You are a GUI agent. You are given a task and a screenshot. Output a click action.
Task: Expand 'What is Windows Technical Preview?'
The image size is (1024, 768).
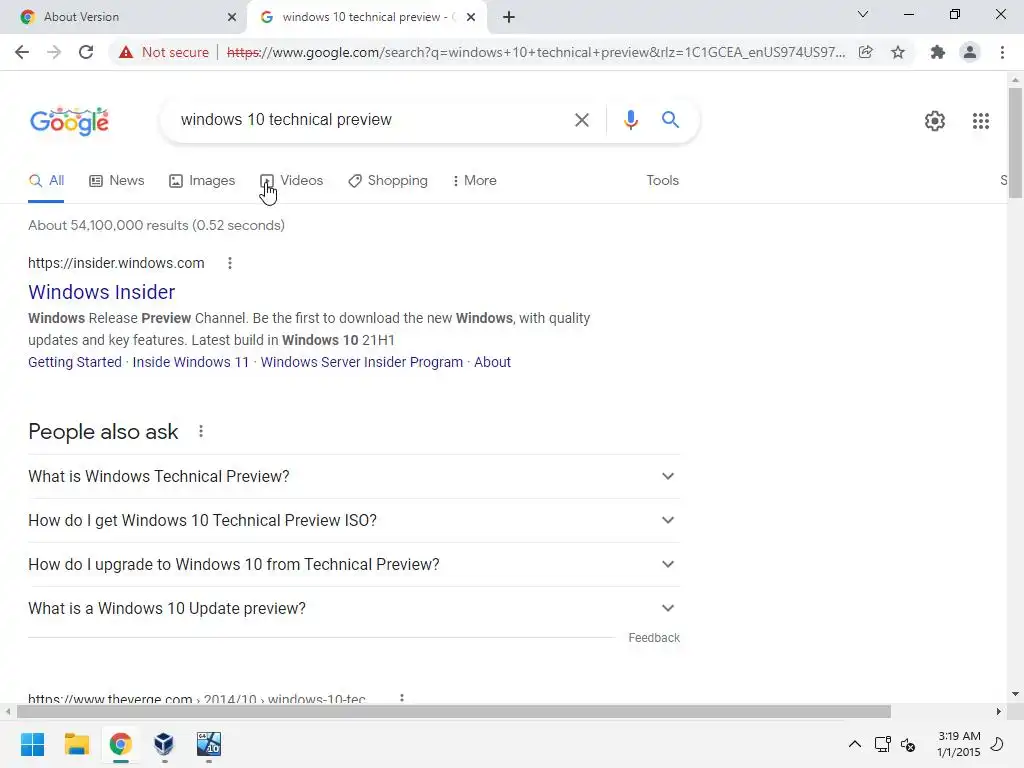coord(354,477)
